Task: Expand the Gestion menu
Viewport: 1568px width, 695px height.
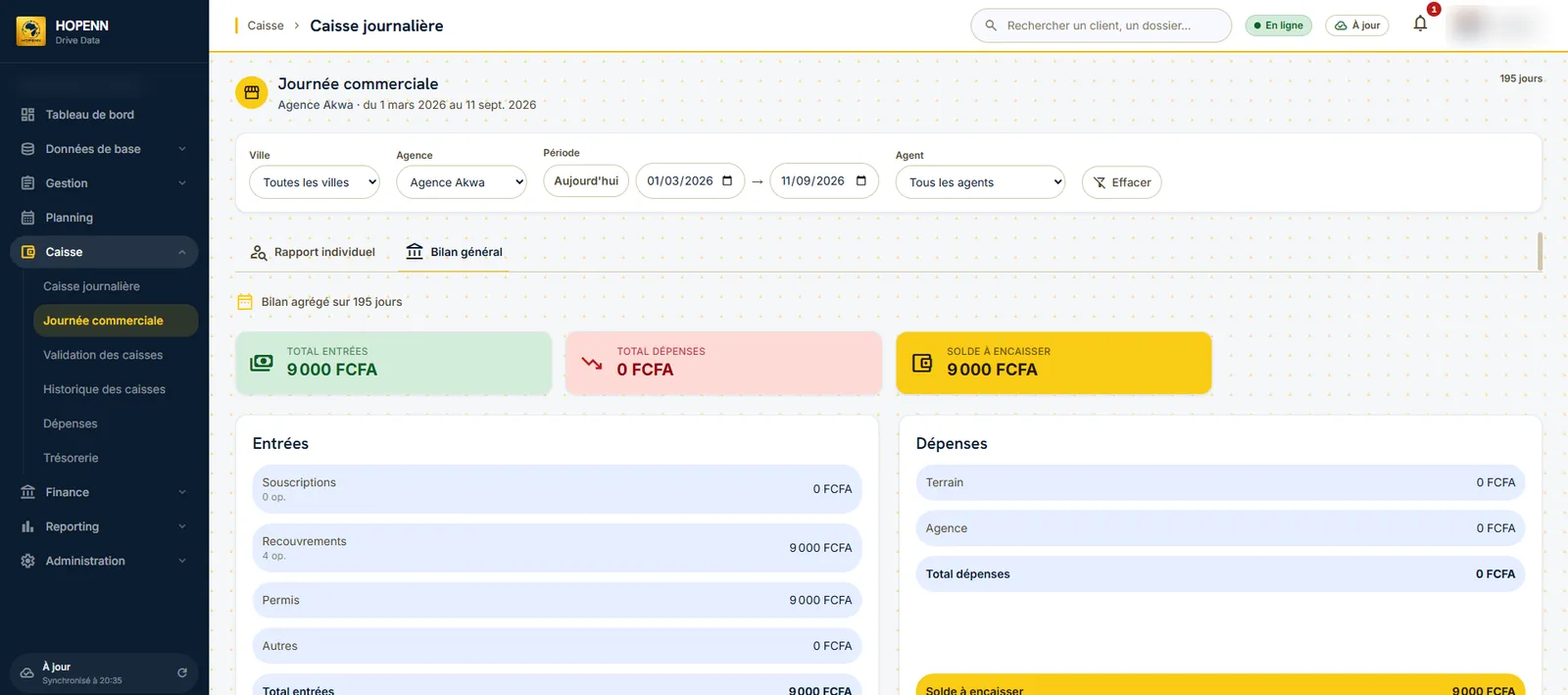Action: pos(182,183)
